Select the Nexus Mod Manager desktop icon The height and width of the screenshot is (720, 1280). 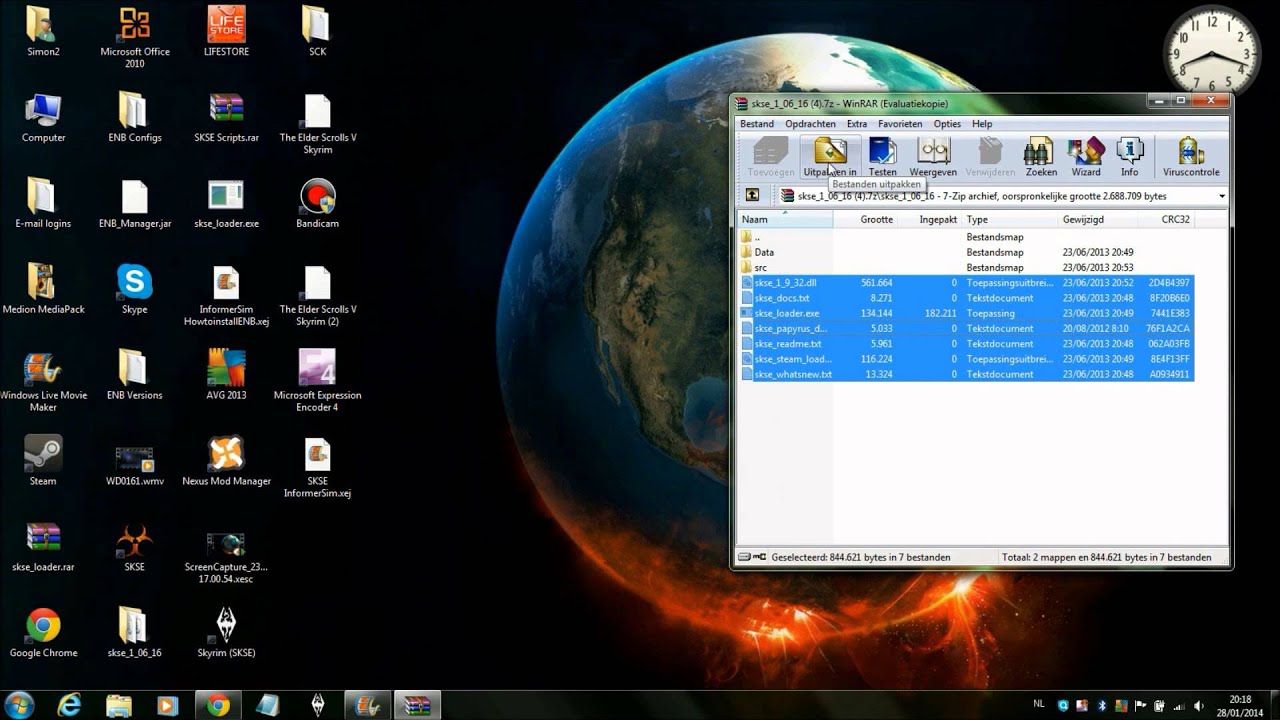coord(227,461)
